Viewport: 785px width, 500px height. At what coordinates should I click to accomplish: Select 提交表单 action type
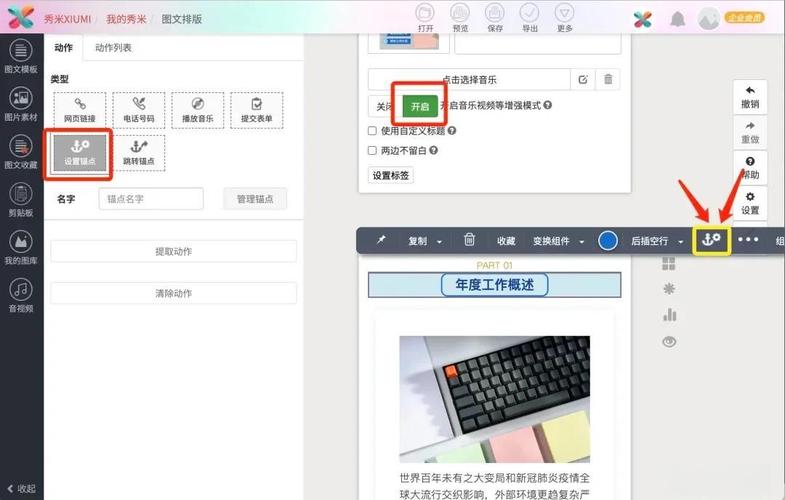coord(256,110)
